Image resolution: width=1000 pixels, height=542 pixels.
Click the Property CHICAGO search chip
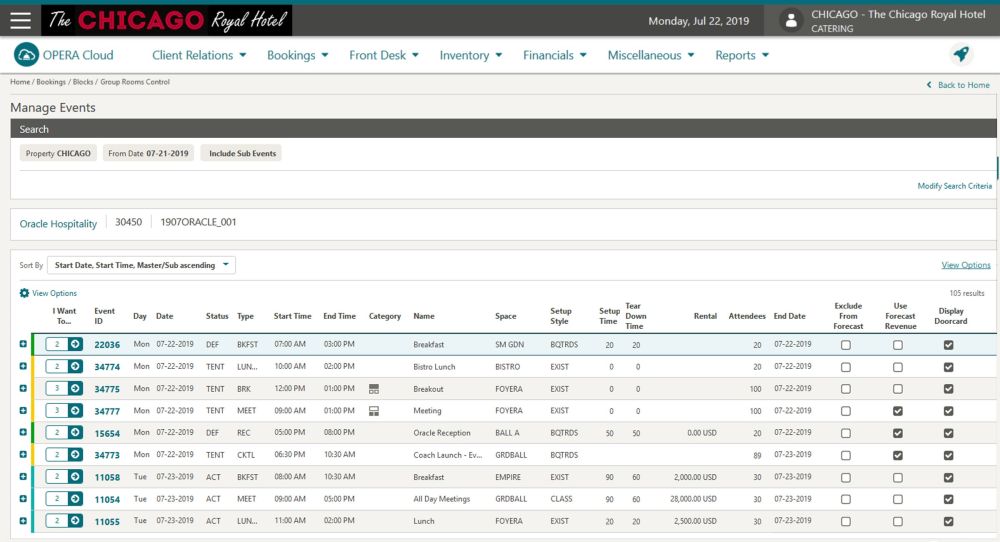(58, 154)
